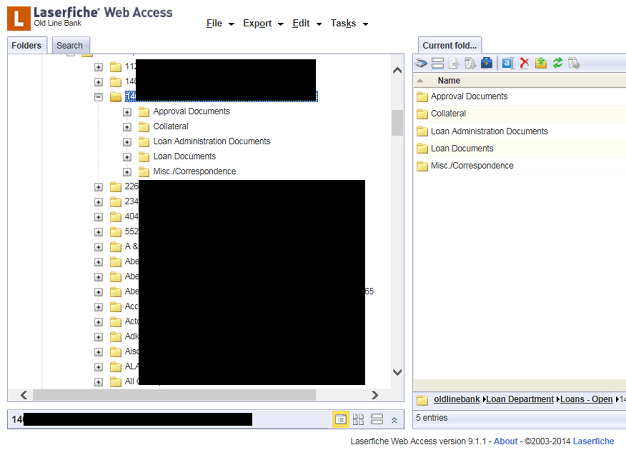Open the Laserfiche footer link
Viewport: 626px width, 450px height.
593,441
